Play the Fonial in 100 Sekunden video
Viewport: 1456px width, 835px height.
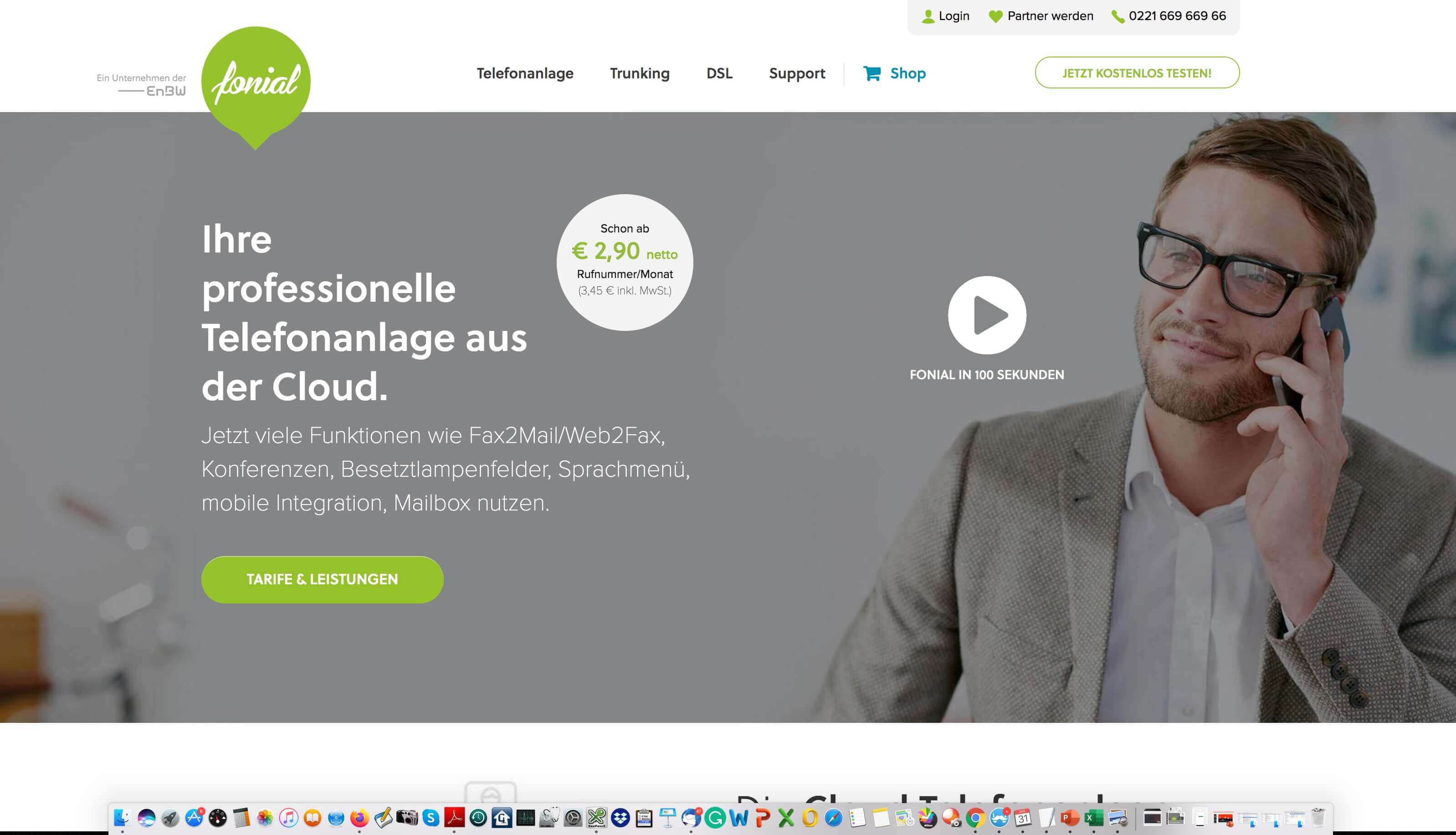coord(986,315)
